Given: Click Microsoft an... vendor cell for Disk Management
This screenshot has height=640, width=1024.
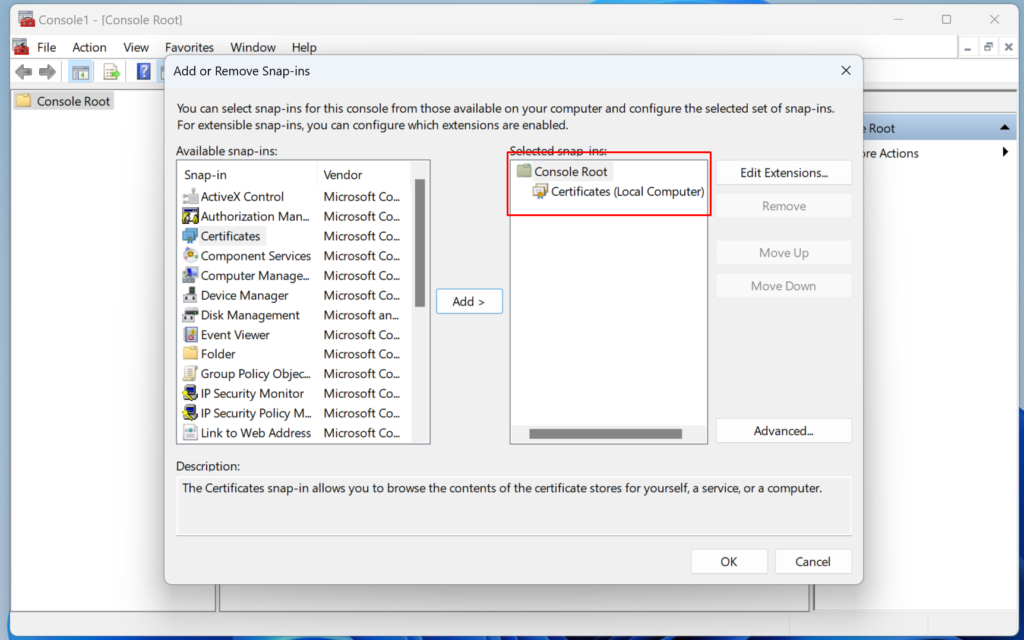Looking at the screenshot, I should point(361,315).
